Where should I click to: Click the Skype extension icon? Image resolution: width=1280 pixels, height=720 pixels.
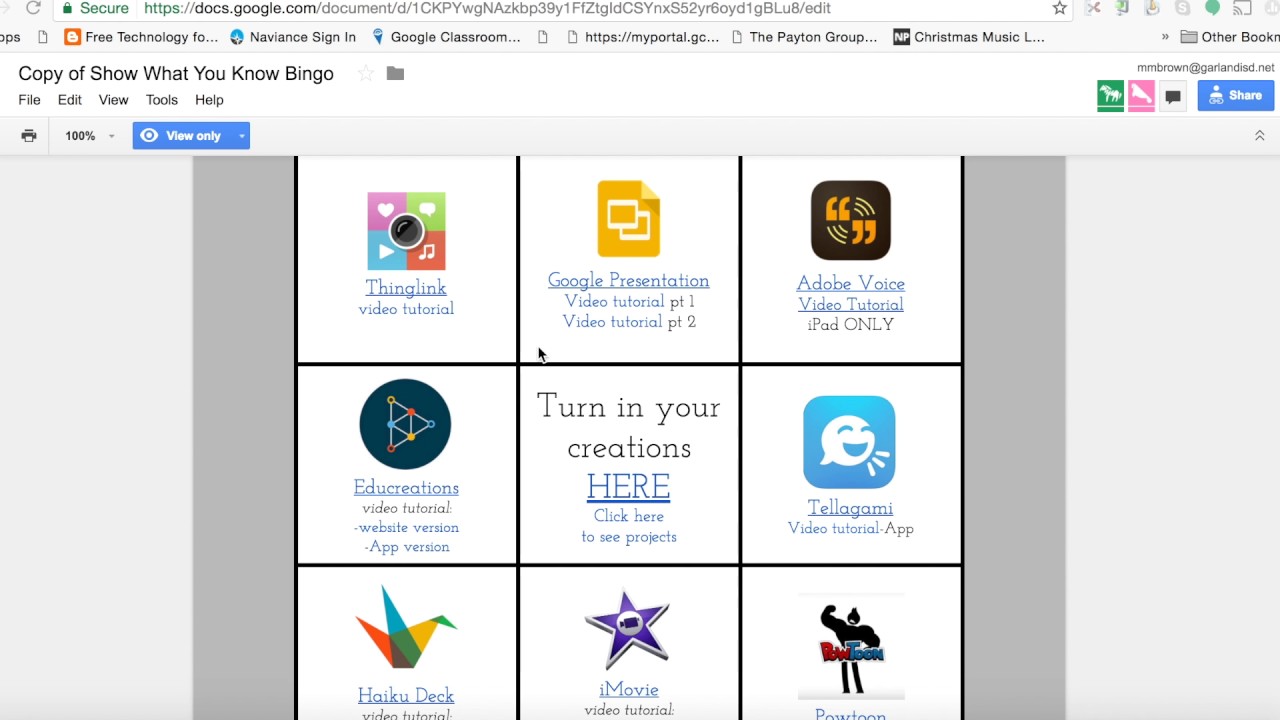1183,8
